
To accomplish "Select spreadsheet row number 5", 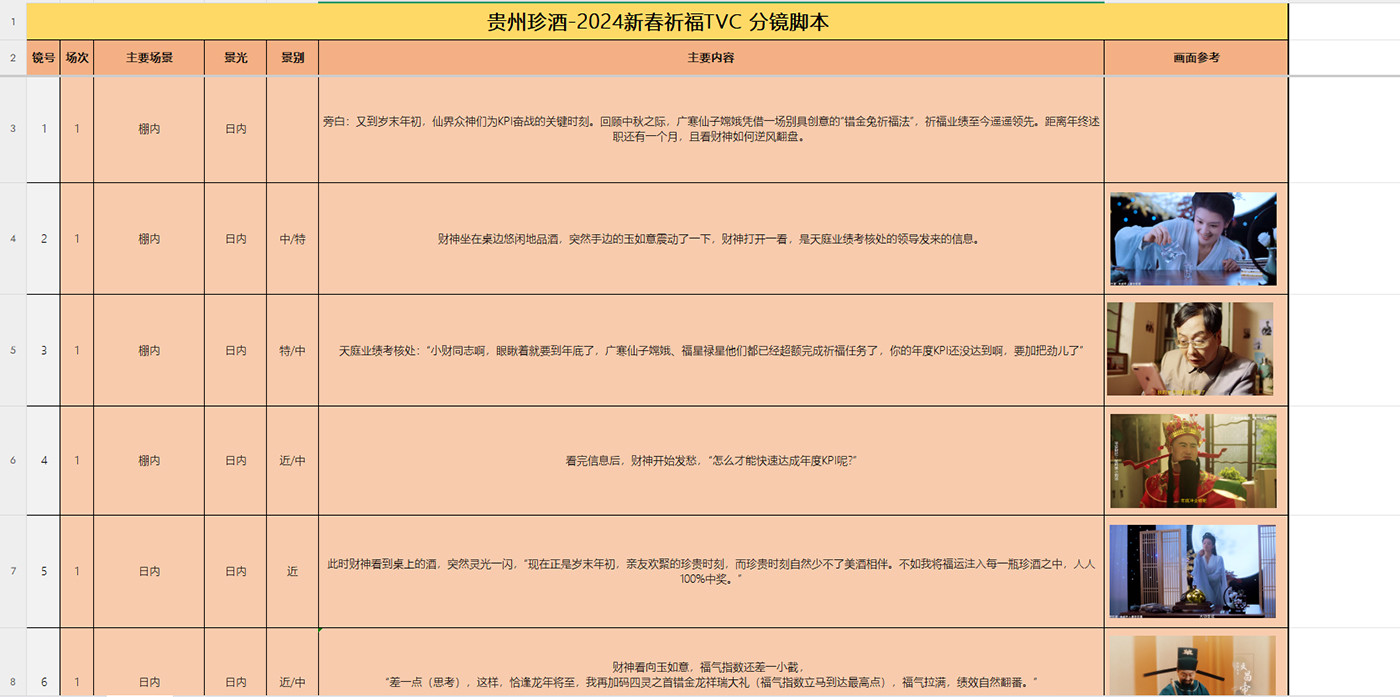I will tap(13, 350).
